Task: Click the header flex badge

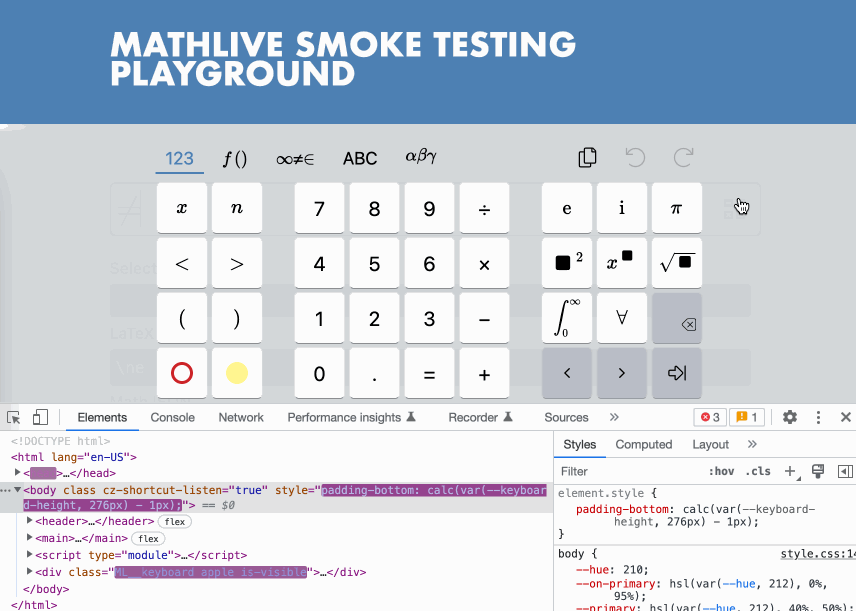Action: (x=175, y=521)
